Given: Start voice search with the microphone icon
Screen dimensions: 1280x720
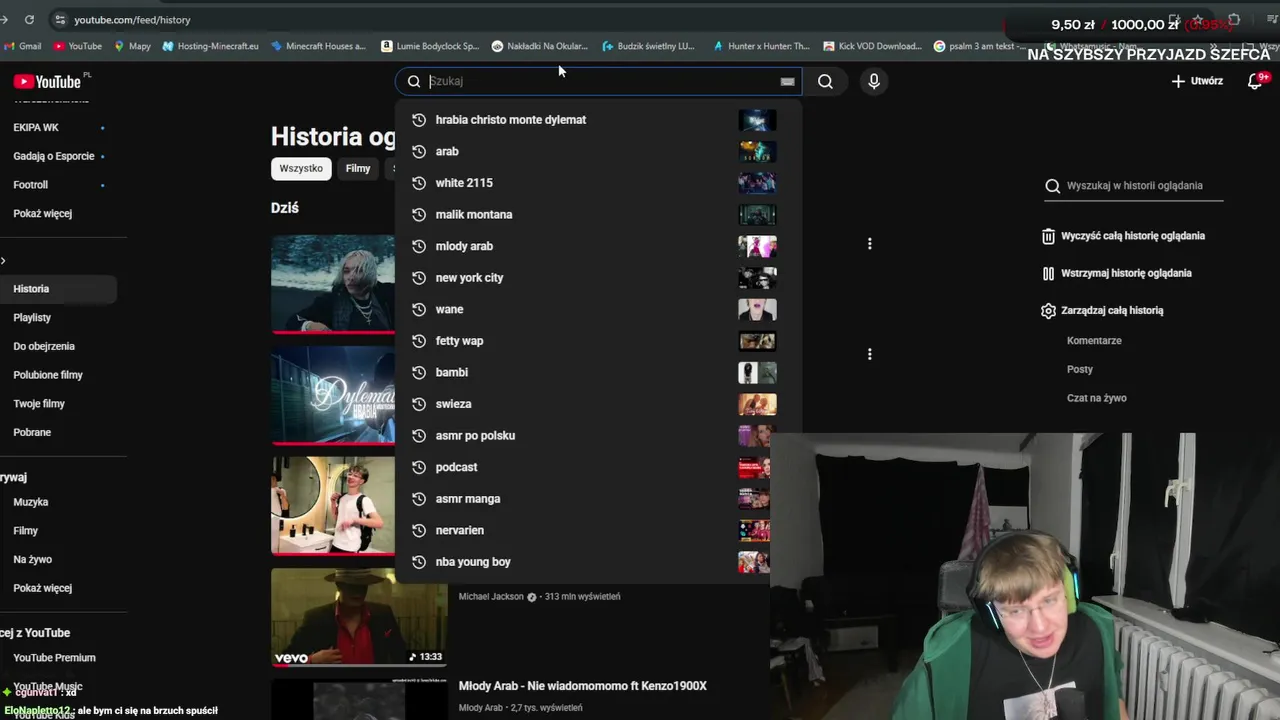Looking at the screenshot, I should coord(874,81).
